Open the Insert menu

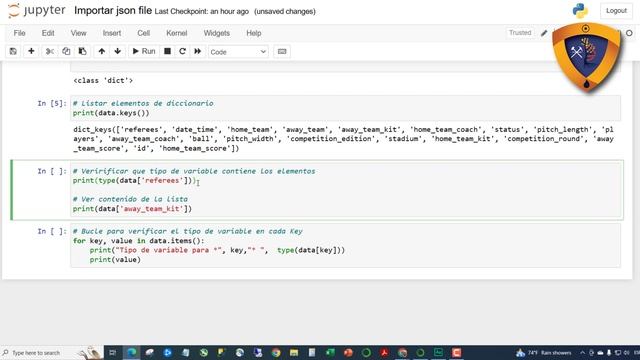(x=112, y=33)
